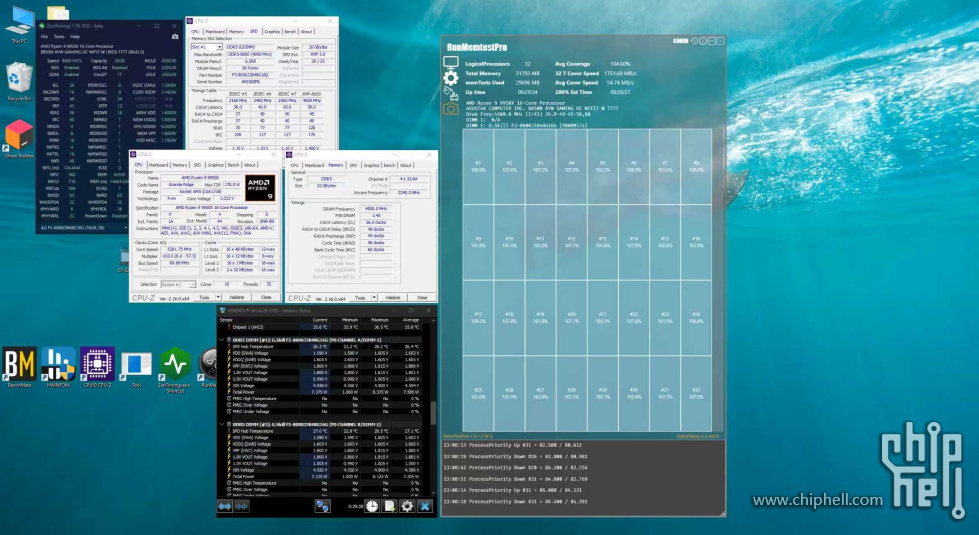Image resolution: width=979 pixels, height=535 pixels.
Task: Open the Socket #1 selection dropdown in CPU-Z
Action: (179, 284)
